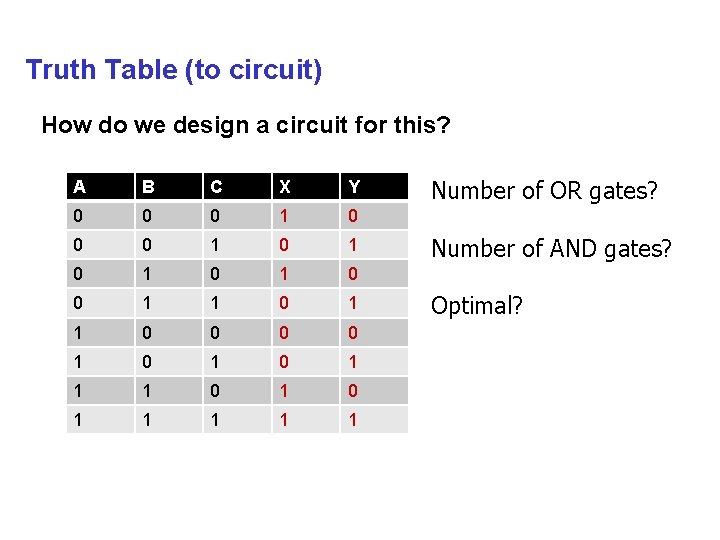
Task: Select the B column header cell
Action: (x=167, y=186)
